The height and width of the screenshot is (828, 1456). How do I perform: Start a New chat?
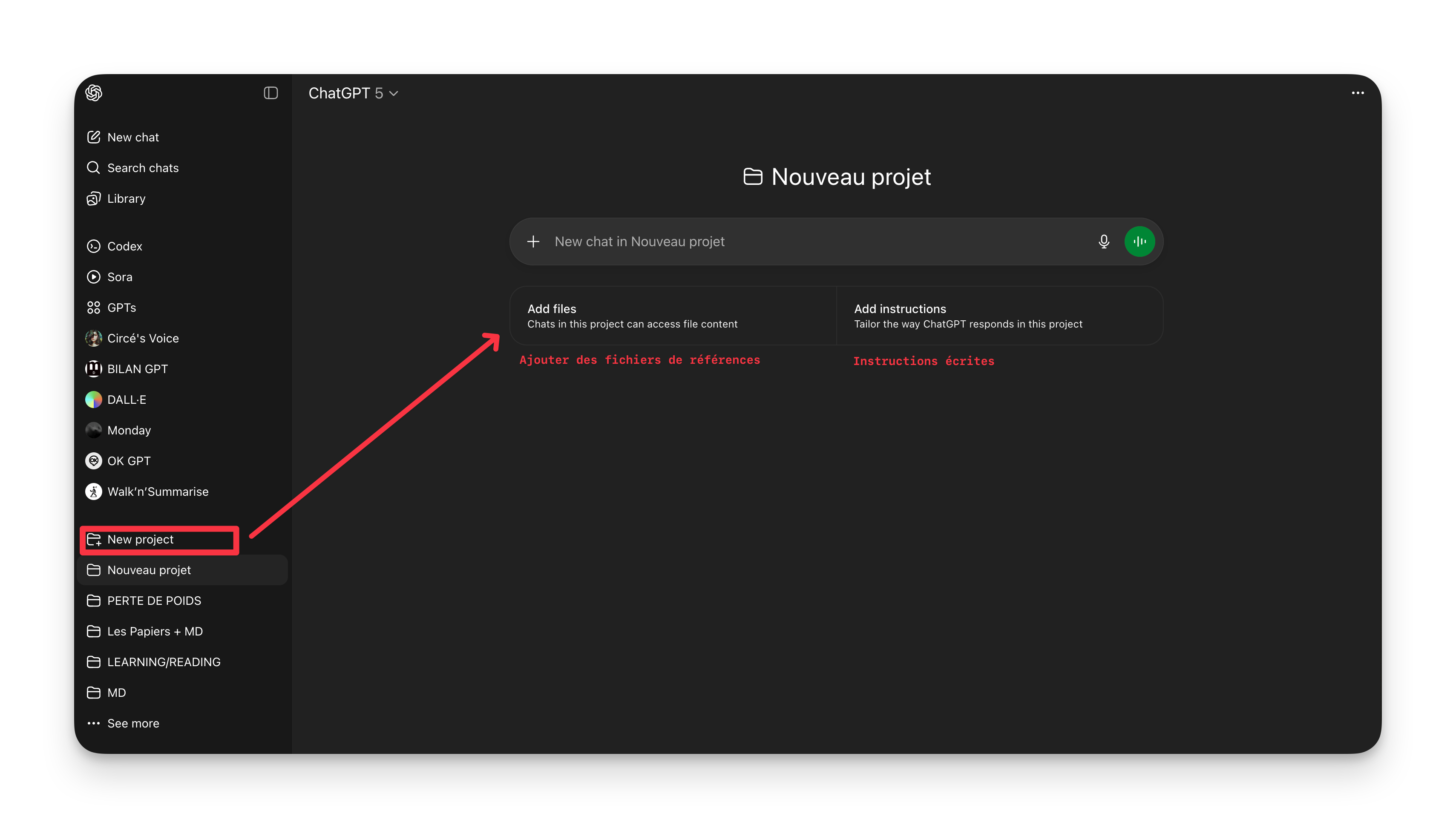(132, 137)
